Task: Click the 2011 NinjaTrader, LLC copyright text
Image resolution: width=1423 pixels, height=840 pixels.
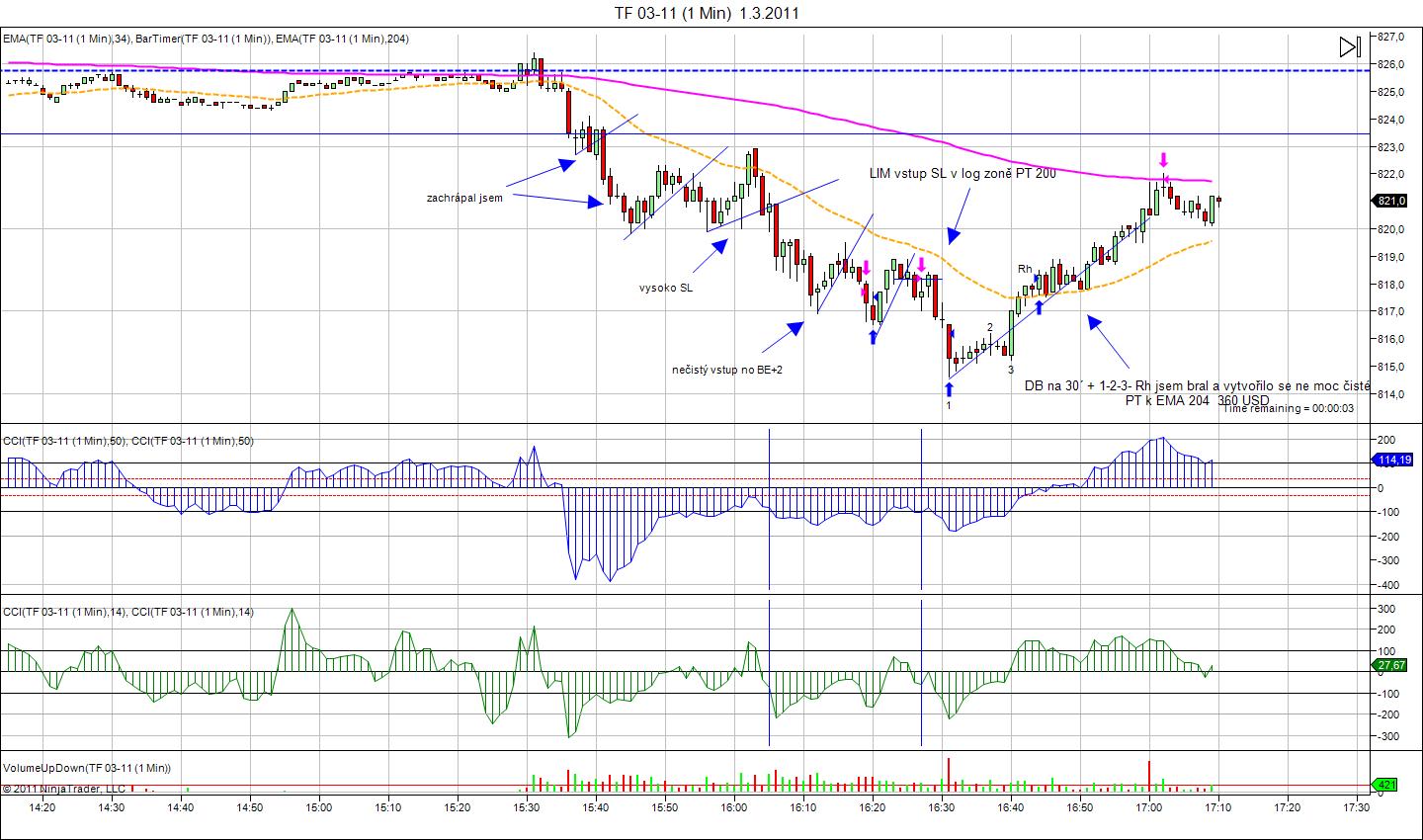Action: coord(64,789)
